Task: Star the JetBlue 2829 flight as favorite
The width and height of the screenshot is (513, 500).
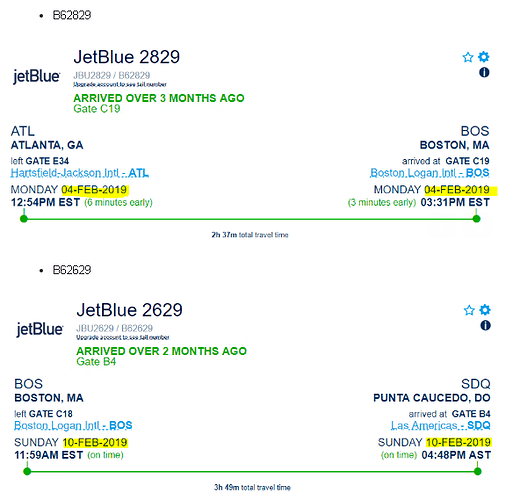Action: [x=468, y=57]
